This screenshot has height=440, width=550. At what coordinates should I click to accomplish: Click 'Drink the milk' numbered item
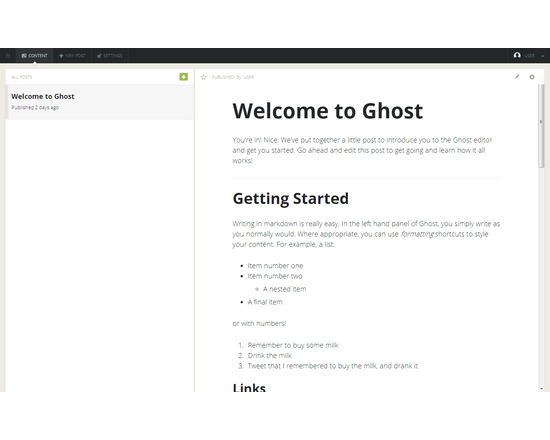[x=269, y=355]
